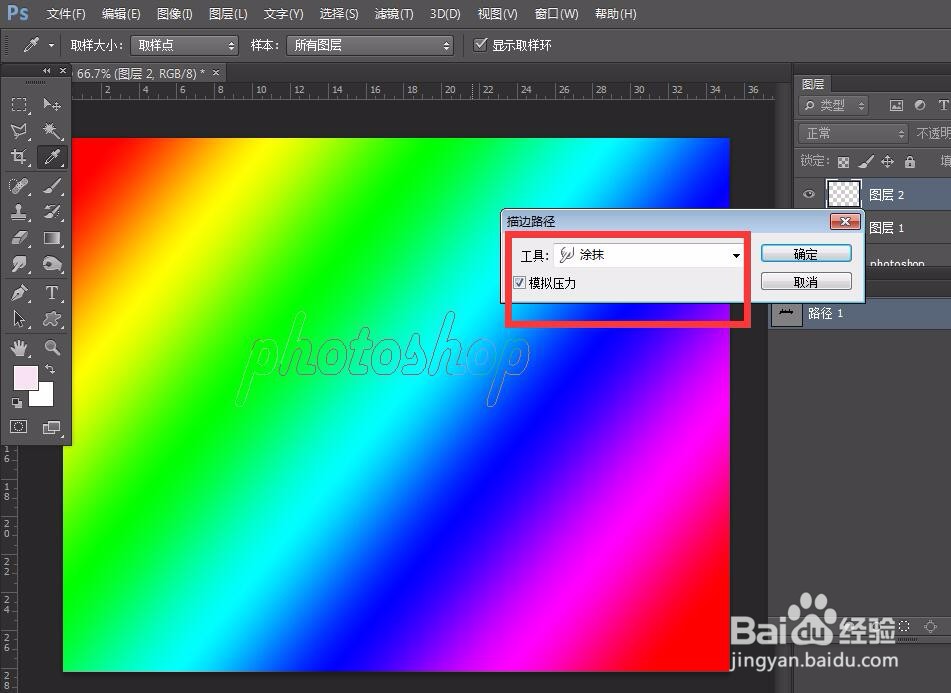Select the Rectangular Marquee tool
The height and width of the screenshot is (693, 951).
pyautogui.click(x=19, y=105)
